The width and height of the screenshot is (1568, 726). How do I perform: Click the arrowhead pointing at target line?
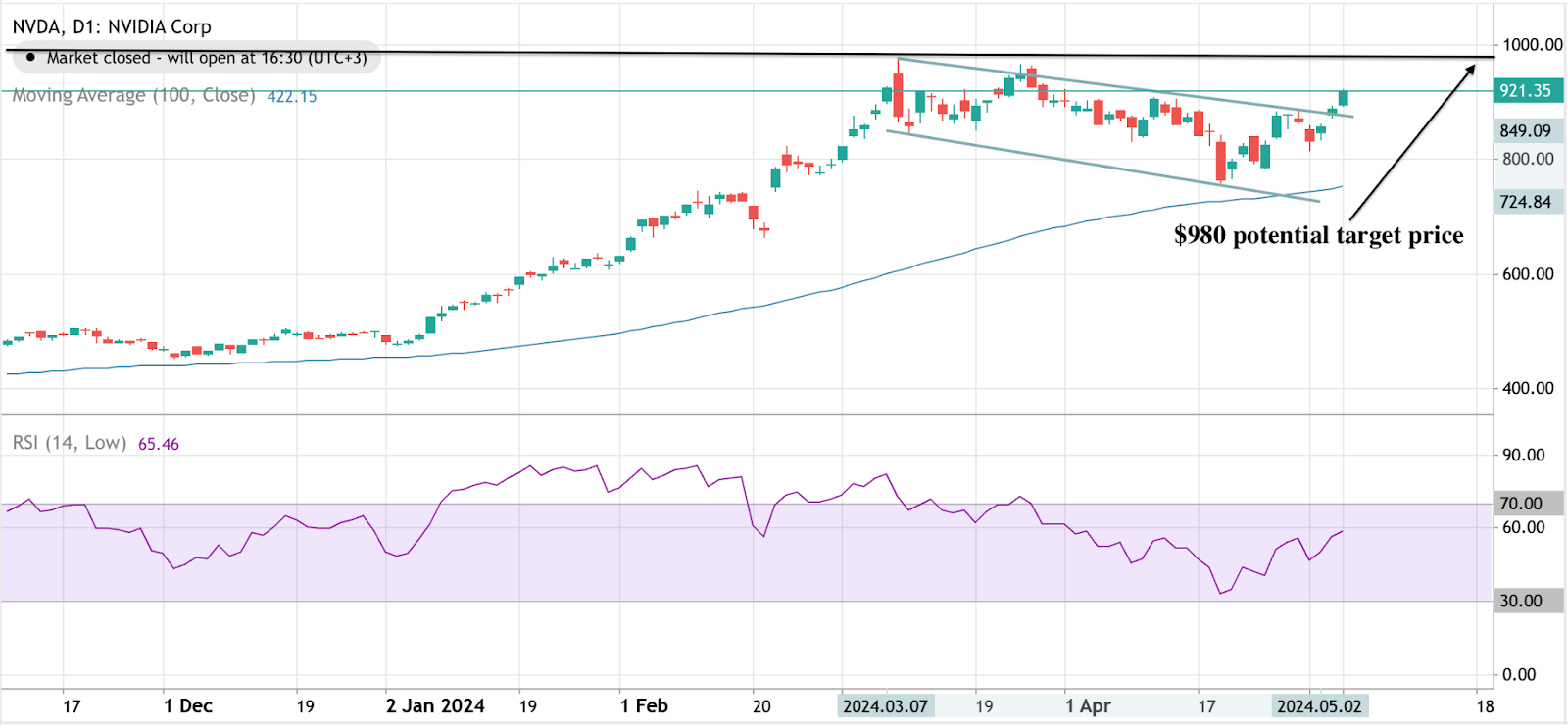tap(1470, 69)
